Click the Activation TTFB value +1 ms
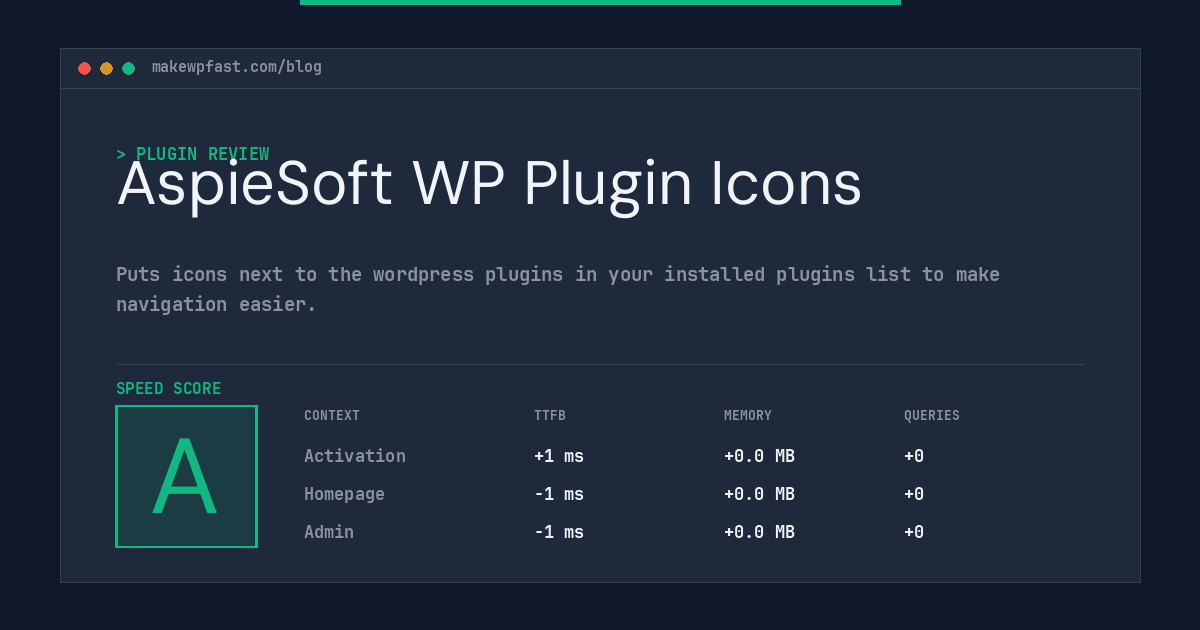The height and width of the screenshot is (630, 1200). 559,456
